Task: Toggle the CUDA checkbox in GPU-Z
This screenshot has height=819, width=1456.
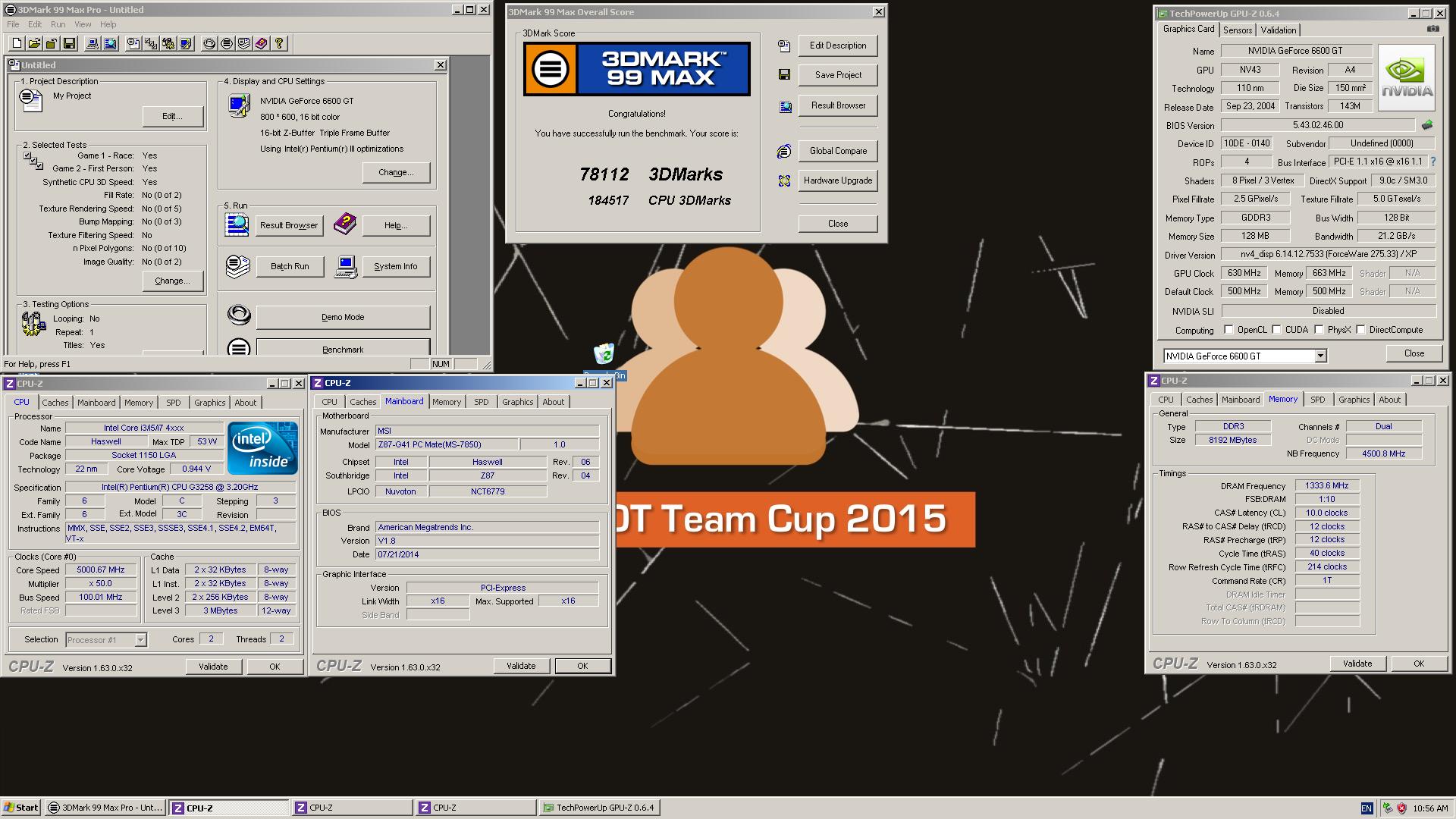Action: (x=1276, y=330)
